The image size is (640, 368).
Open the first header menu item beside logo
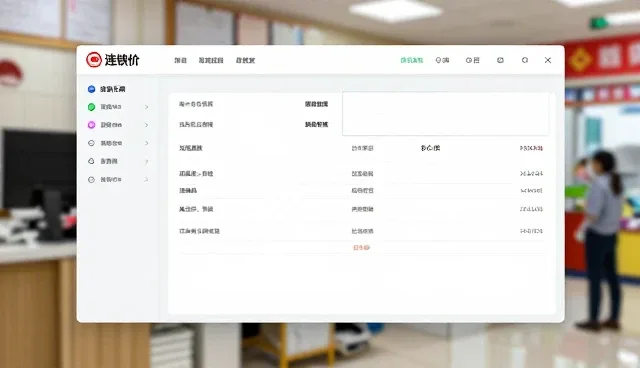pos(180,60)
